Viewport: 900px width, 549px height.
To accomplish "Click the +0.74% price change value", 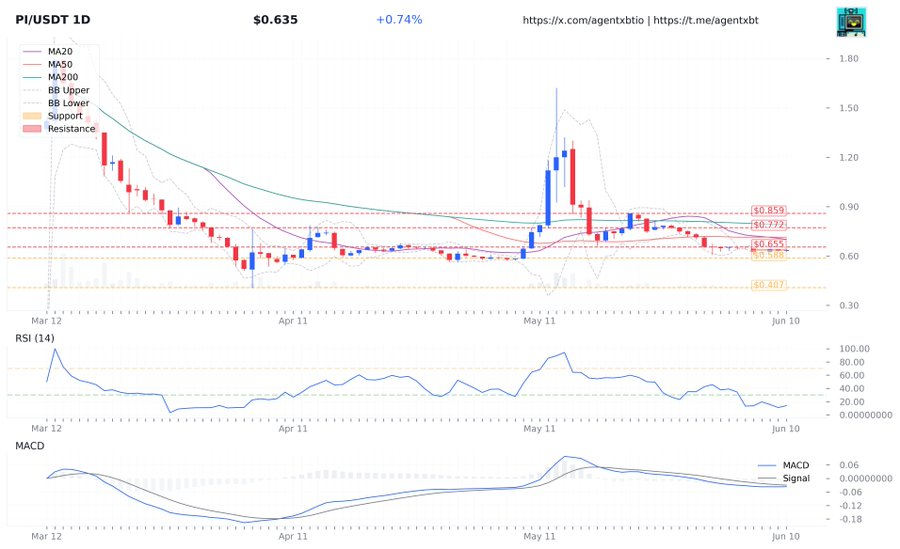I will click(399, 20).
